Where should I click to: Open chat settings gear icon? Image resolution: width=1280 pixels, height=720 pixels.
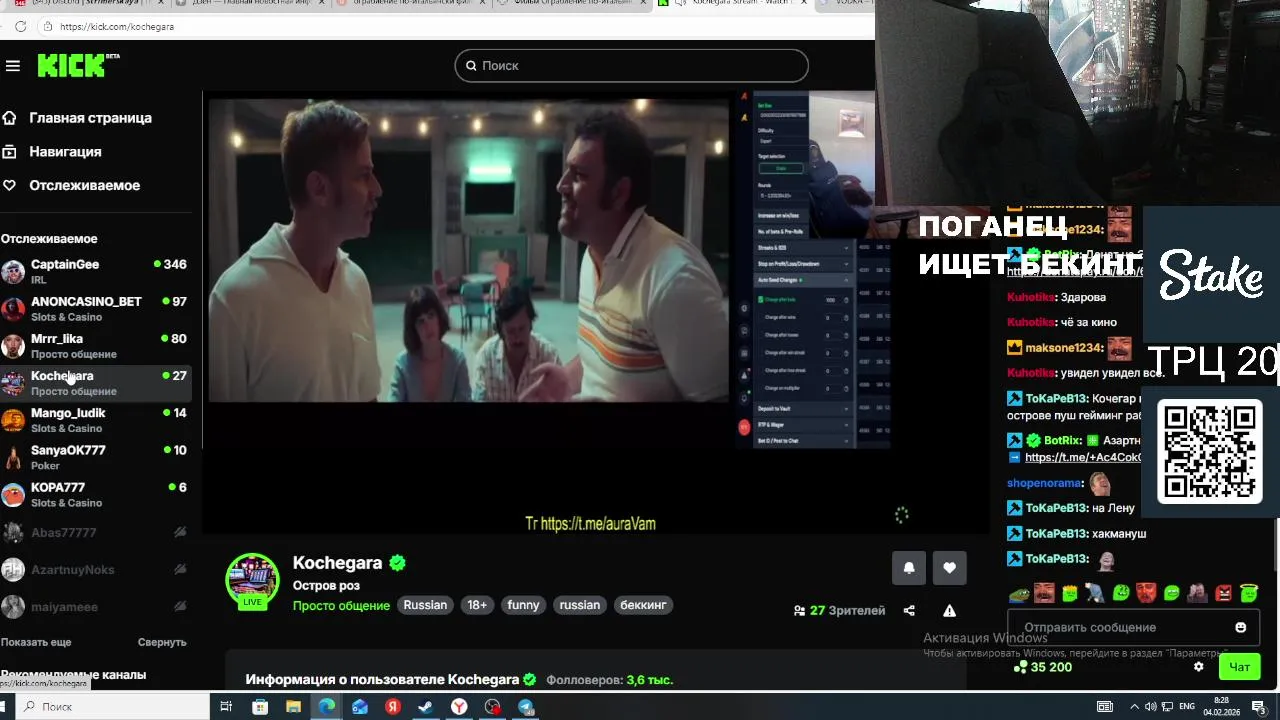pos(1199,667)
